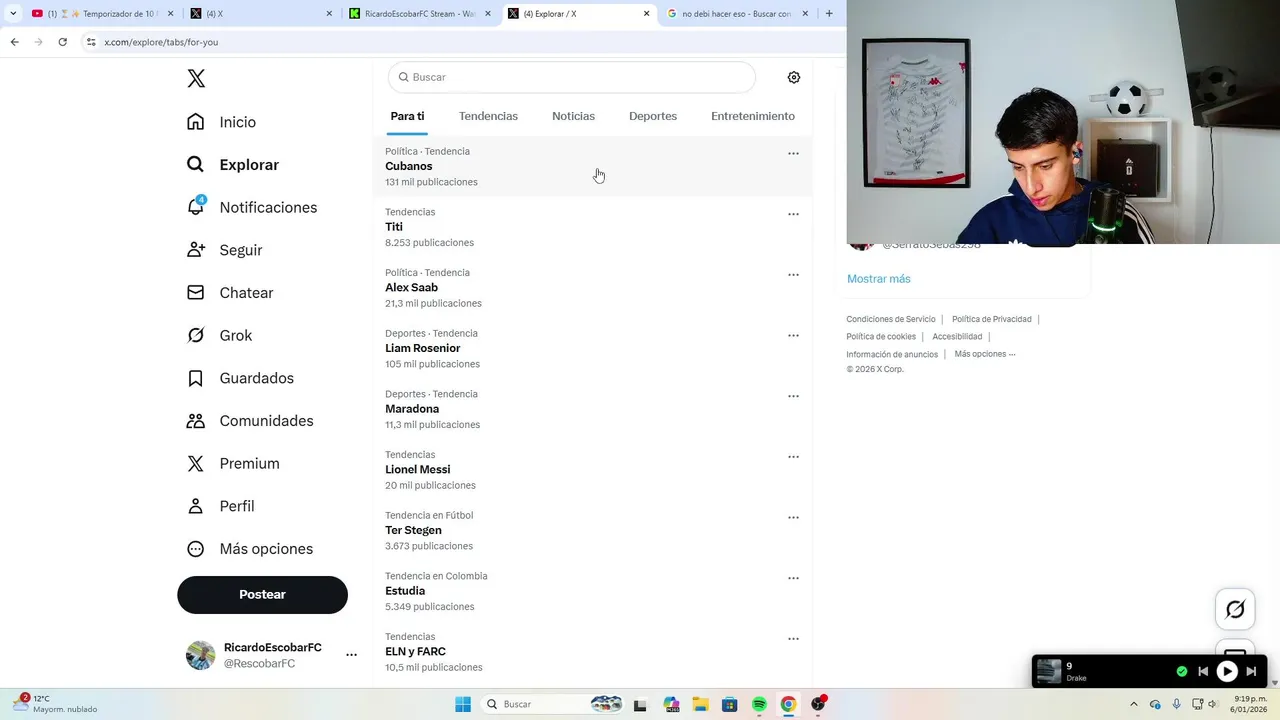
Task: Switch to the 'no debi hacer eso' Google tab
Action: (x=738, y=14)
